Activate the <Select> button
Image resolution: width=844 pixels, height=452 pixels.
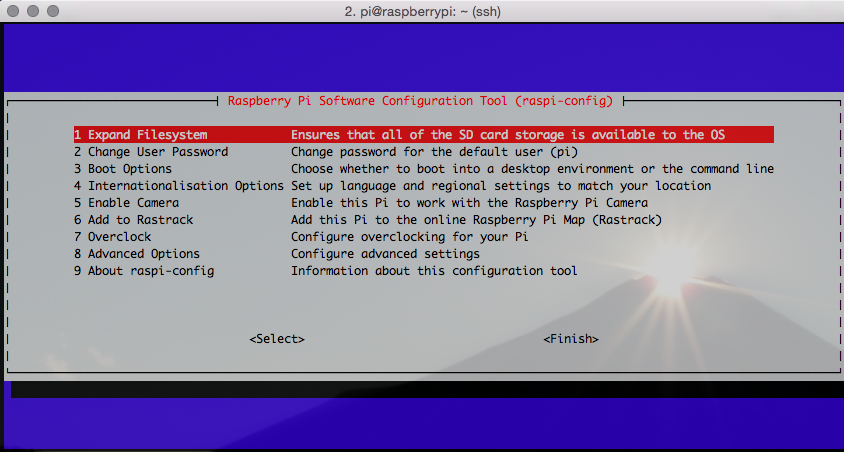pyautogui.click(x=277, y=339)
